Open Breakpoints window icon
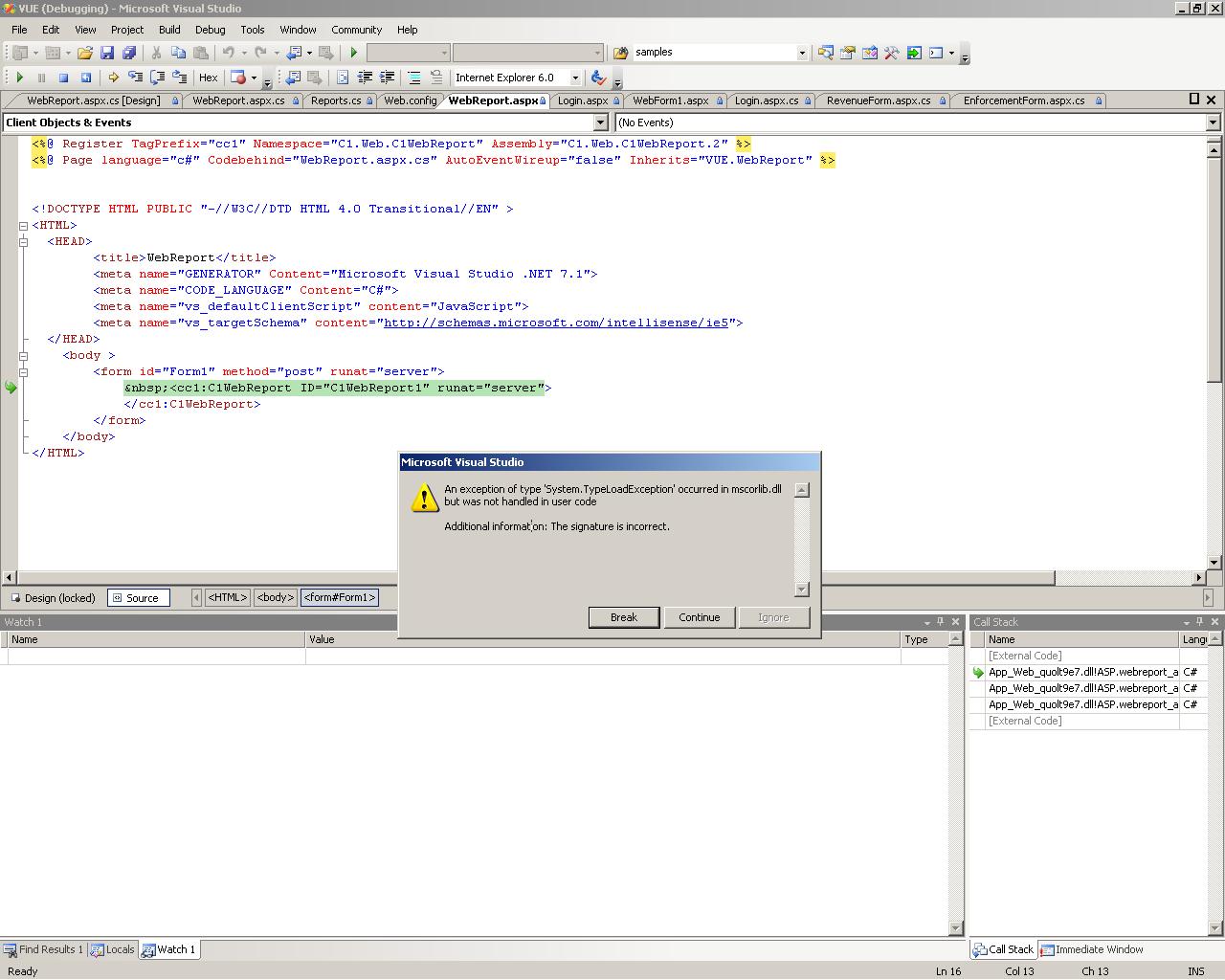Viewport: 1225px width, 980px height. coord(238,78)
